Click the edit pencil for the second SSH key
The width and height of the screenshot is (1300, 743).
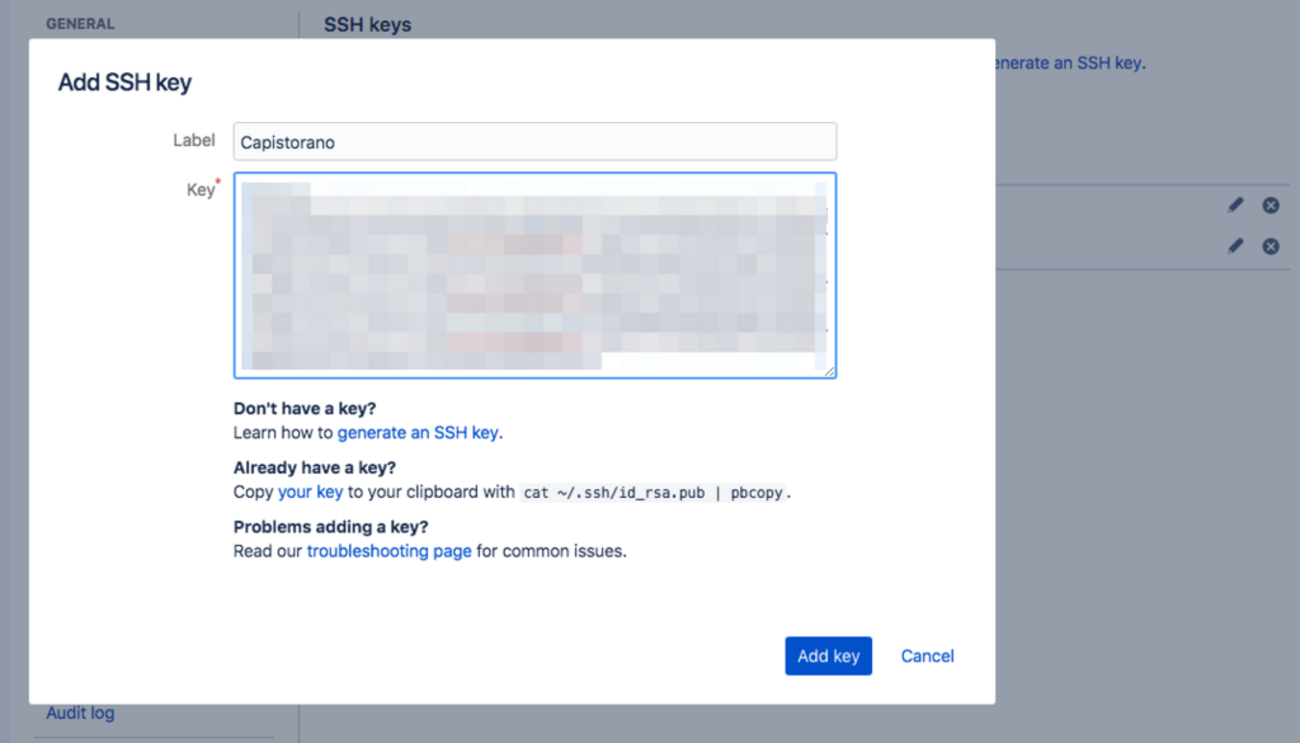pyautogui.click(x=1236, y=246)
